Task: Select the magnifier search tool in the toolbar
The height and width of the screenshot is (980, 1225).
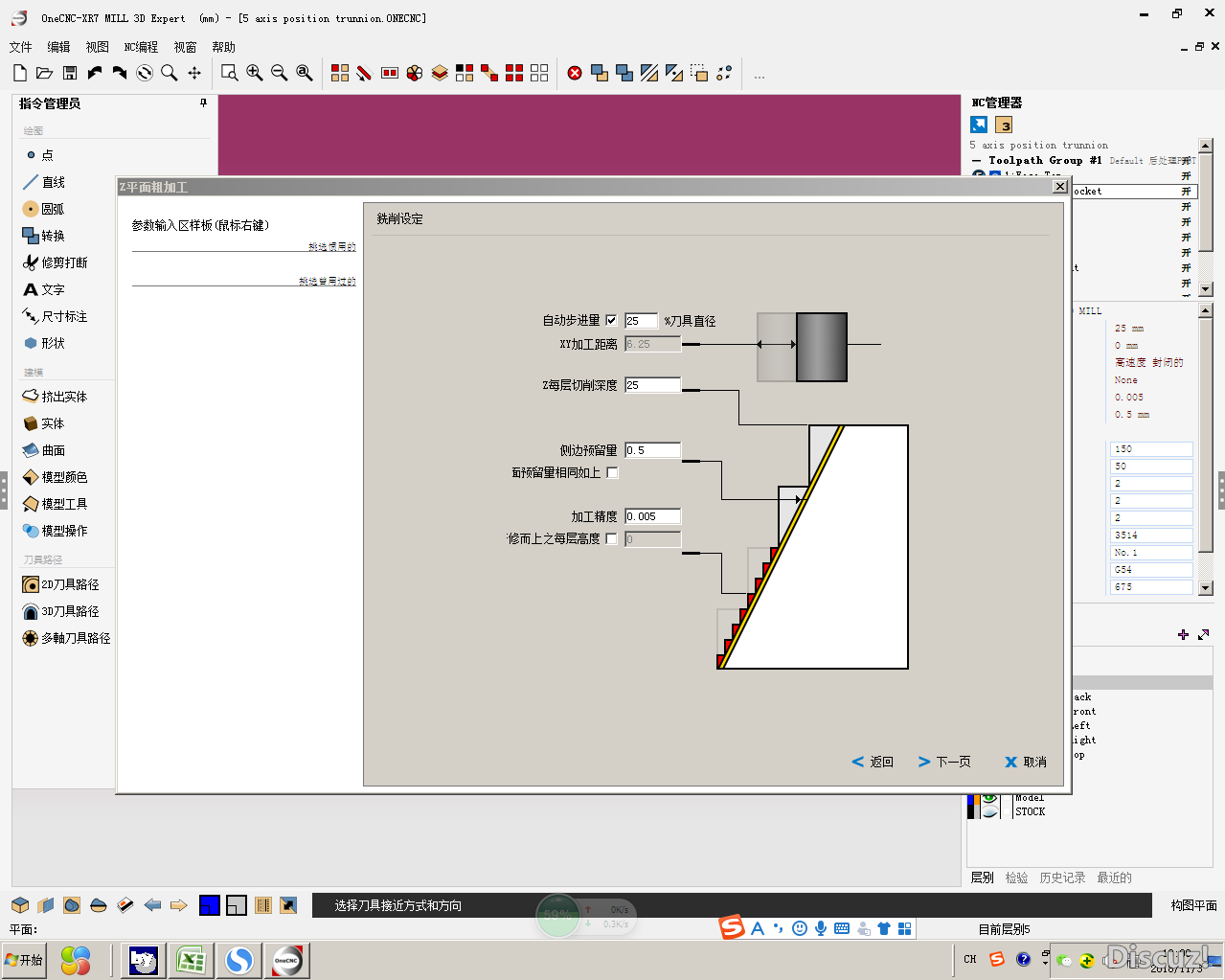Action: coord(170,73)
